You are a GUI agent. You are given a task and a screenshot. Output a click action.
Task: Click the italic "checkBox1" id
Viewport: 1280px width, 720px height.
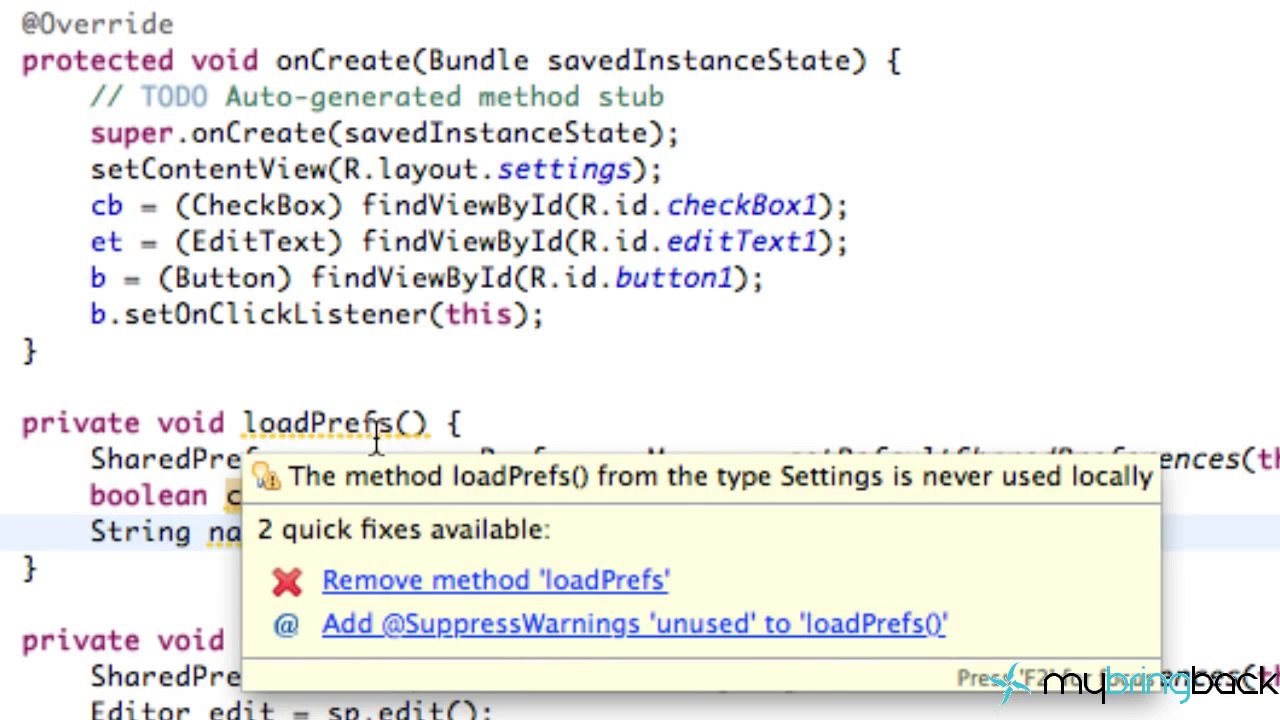(x=741, y=206)
